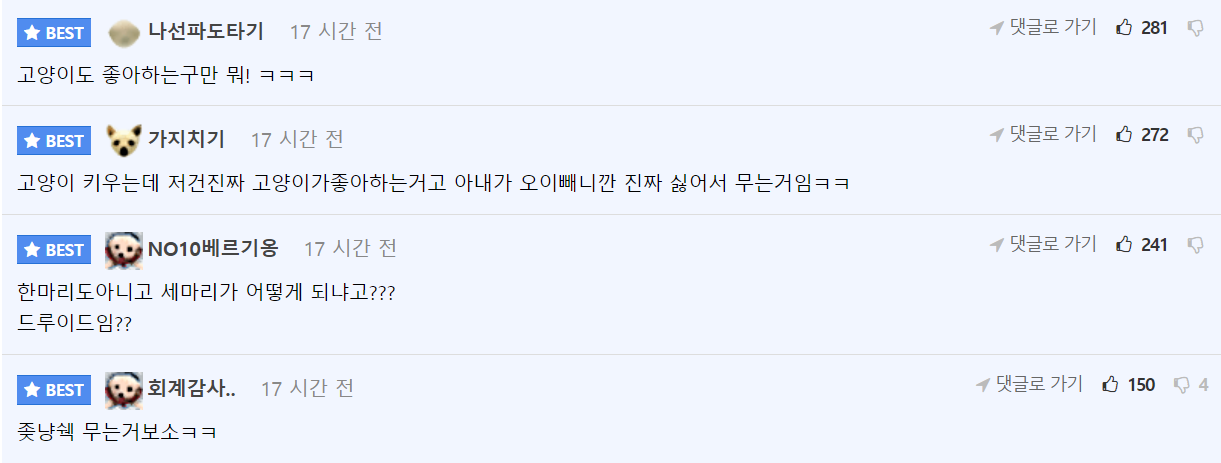Click thumbs-up icon on 나선파도타기's comment
The image size is (1221, 463).
coord(1124,28)
